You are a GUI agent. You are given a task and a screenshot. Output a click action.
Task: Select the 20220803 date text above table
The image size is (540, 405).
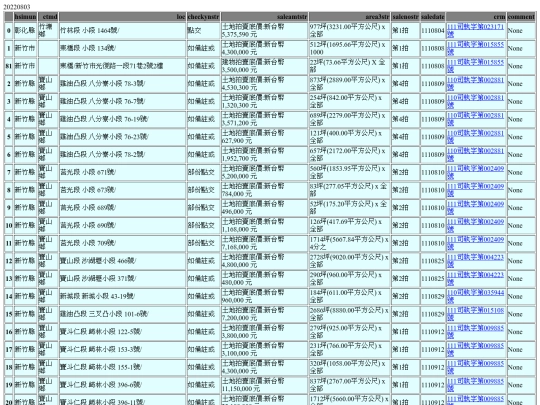17,7
